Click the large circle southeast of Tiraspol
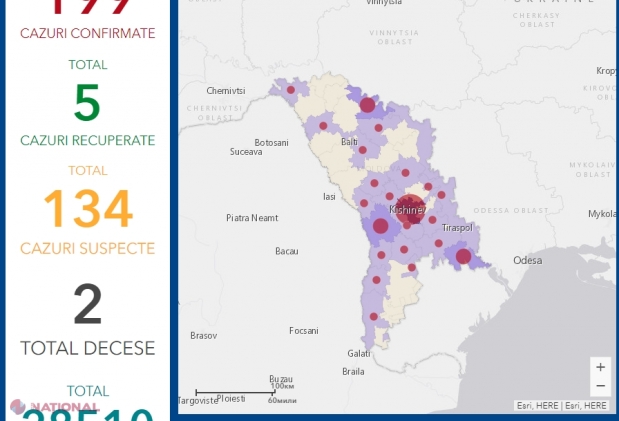This screenshot has height=421, width=619. [x=463, y=256]
